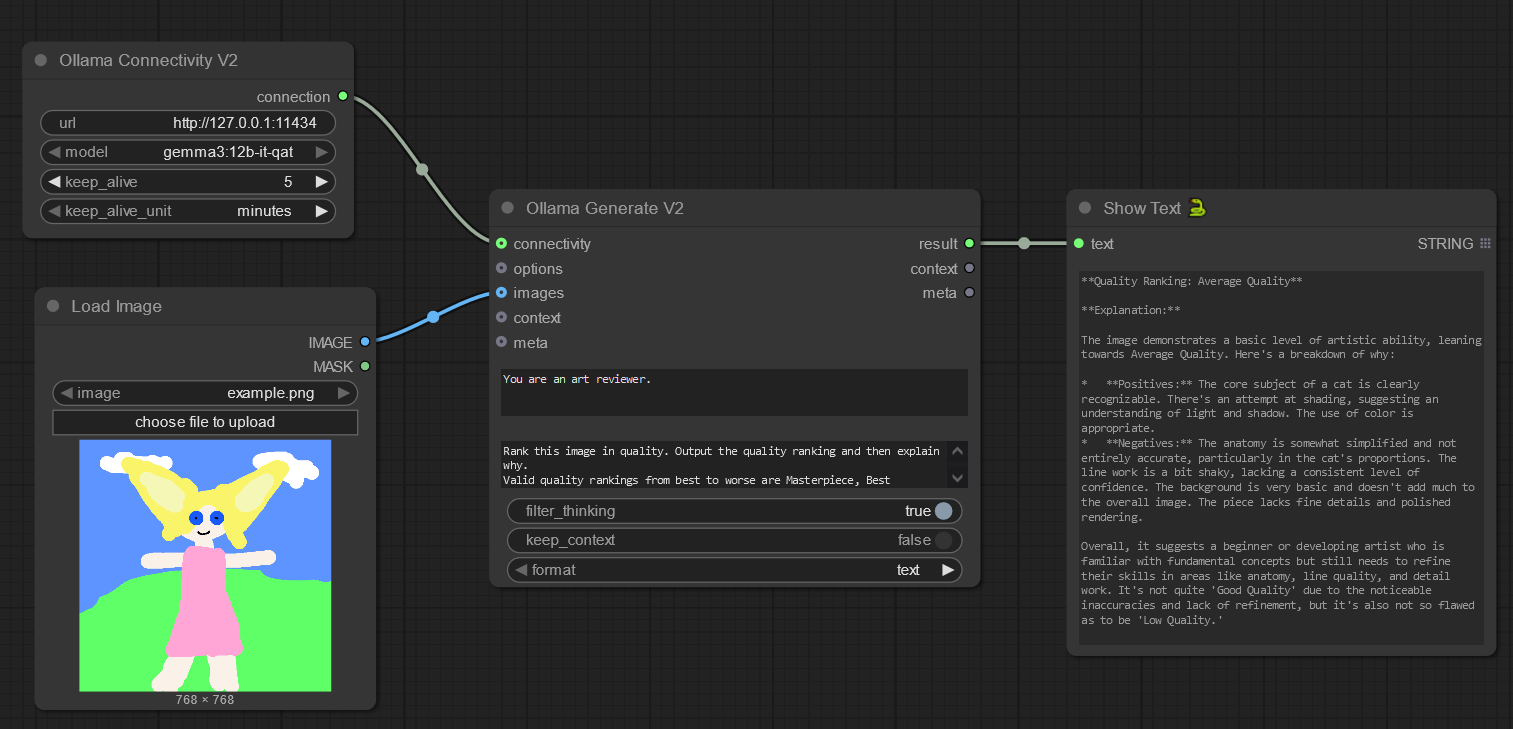This screenshot has width=1513, height=729.
Task: Click the Show Text output text area
Action: (1281, 457)
